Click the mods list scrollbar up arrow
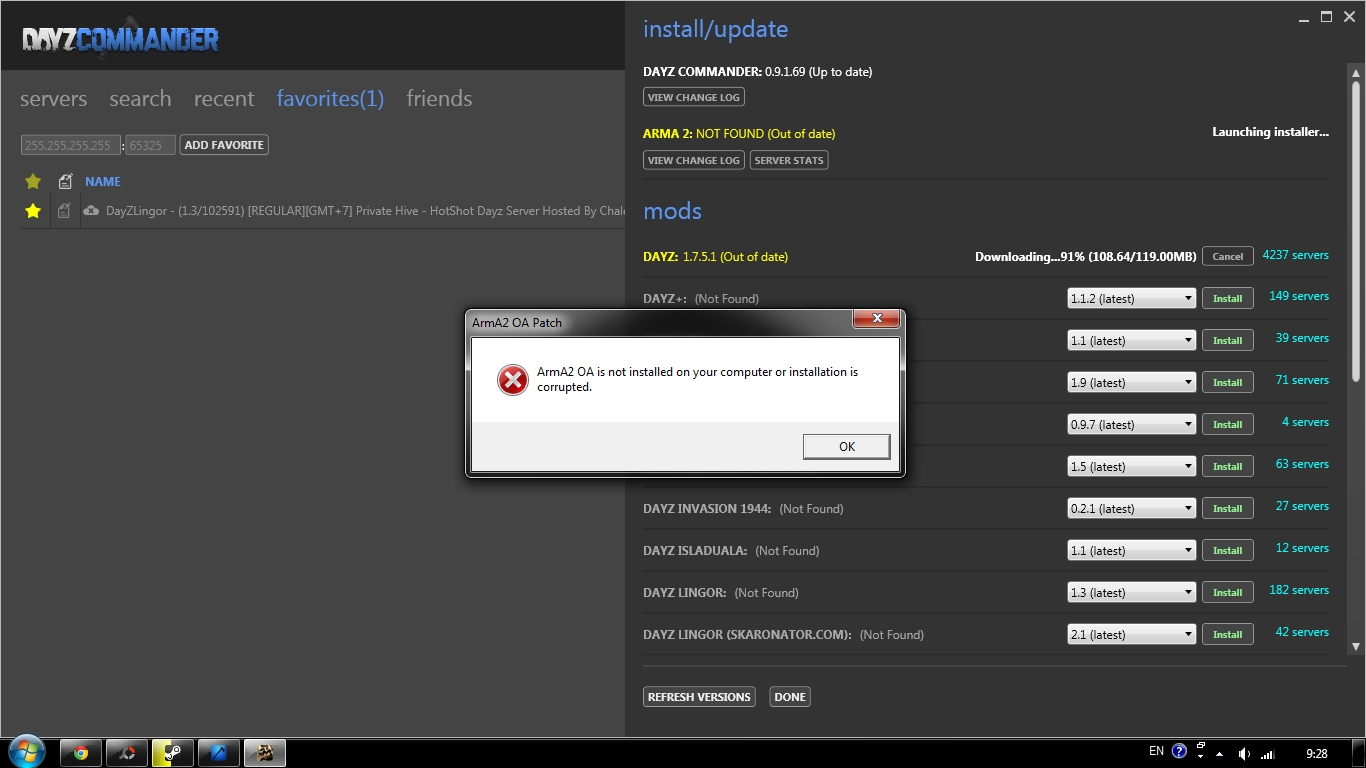Viewport: 1366px width, 768px height. [1356, 71]
